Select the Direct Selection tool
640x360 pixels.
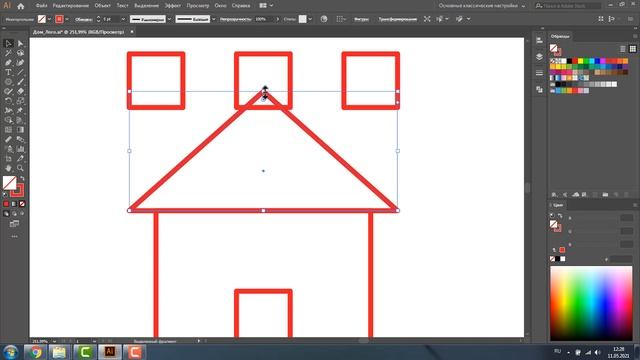pos(20,44)
